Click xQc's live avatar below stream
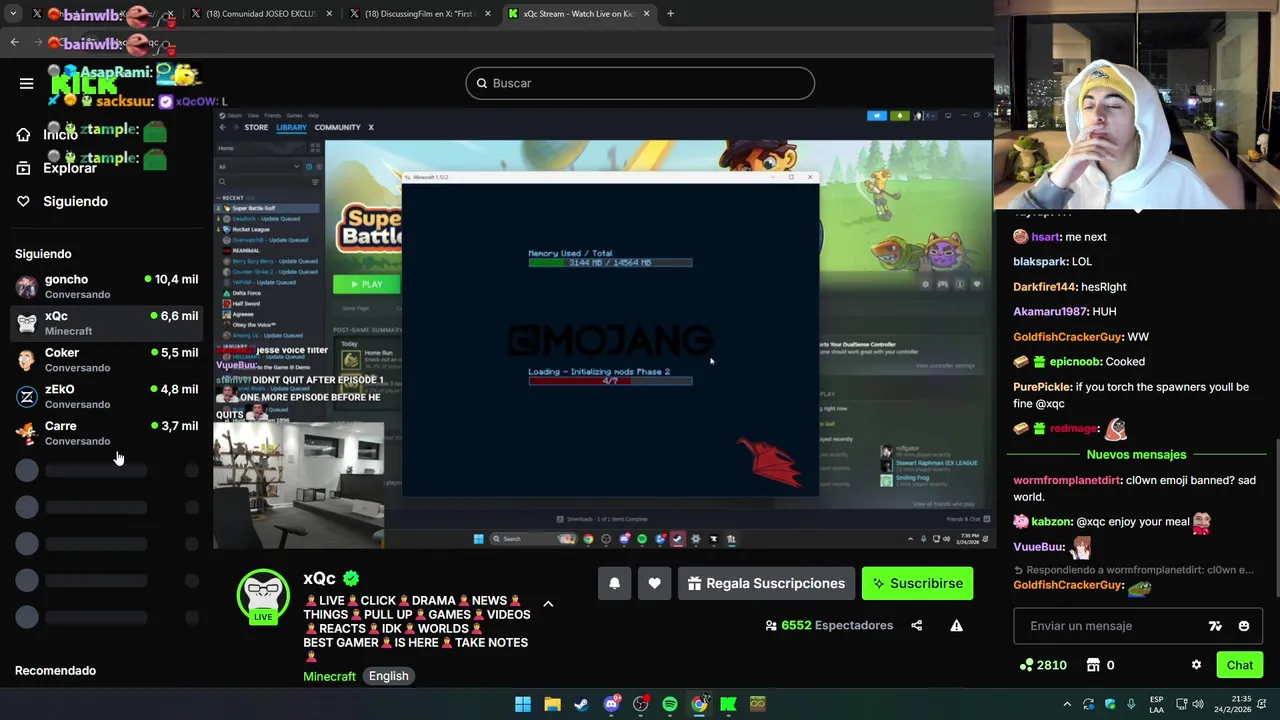This screenshot has width=1280, height=720. (x=263, y=597)
